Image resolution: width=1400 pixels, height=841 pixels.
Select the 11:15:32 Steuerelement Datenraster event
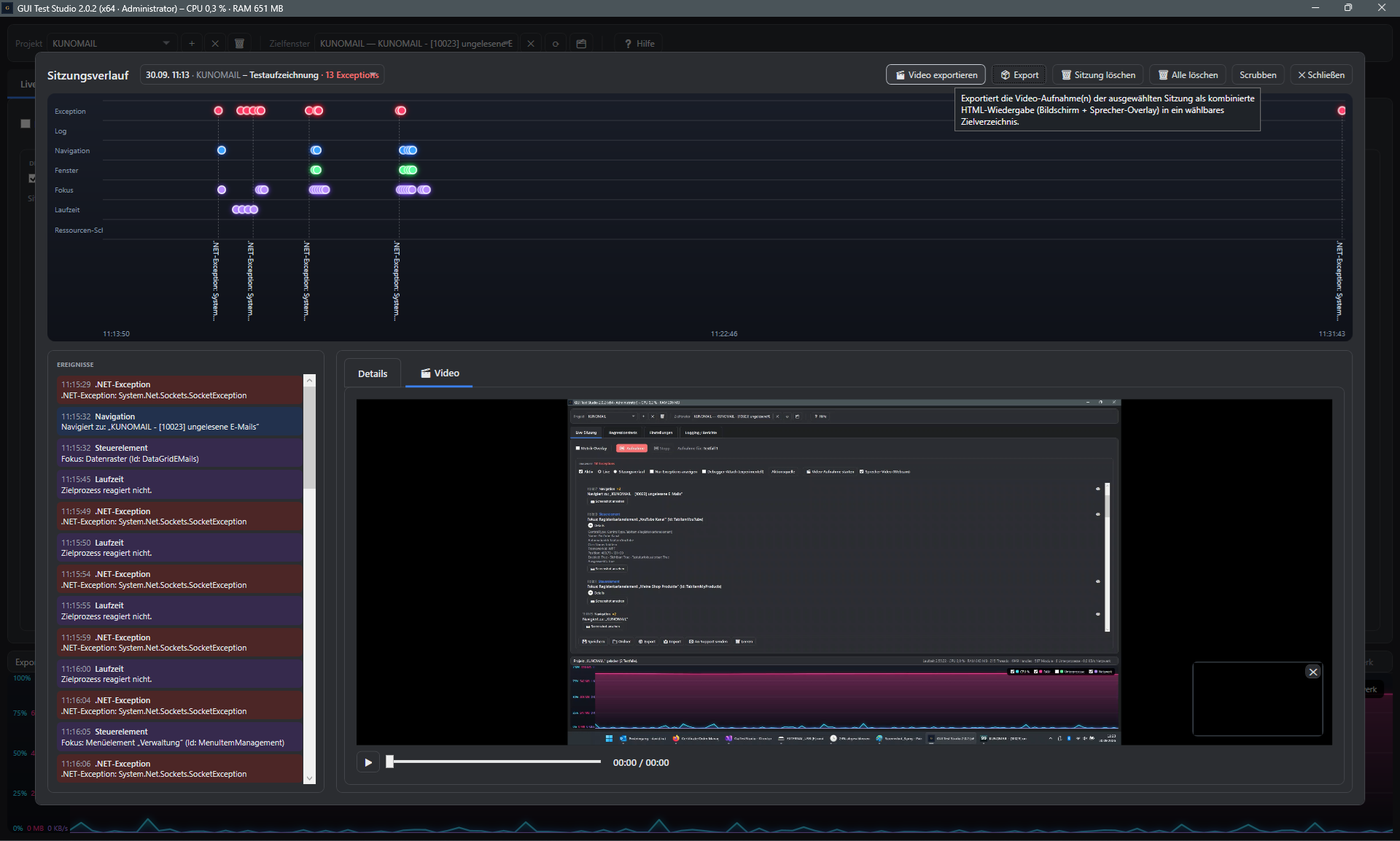(179, 453)
